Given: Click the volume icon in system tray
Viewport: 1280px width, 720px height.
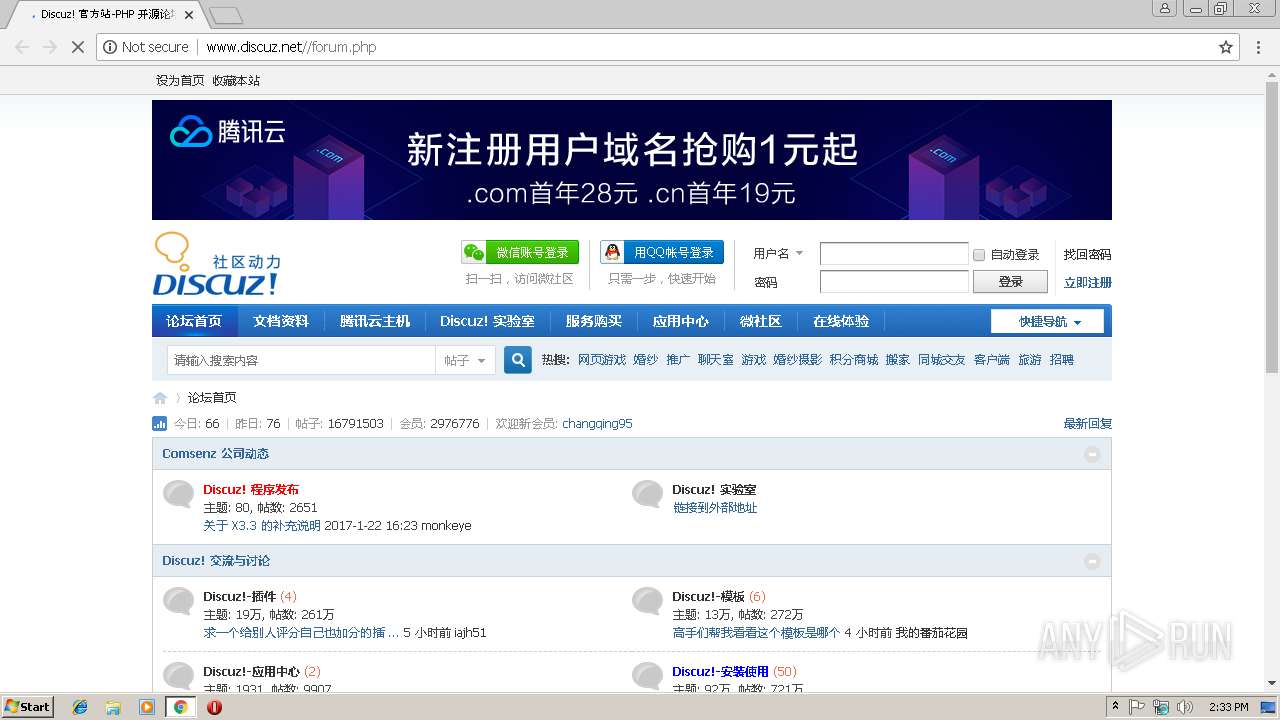Looking at the screenshot, I should pyautogui.click(x=1184, y=707).
